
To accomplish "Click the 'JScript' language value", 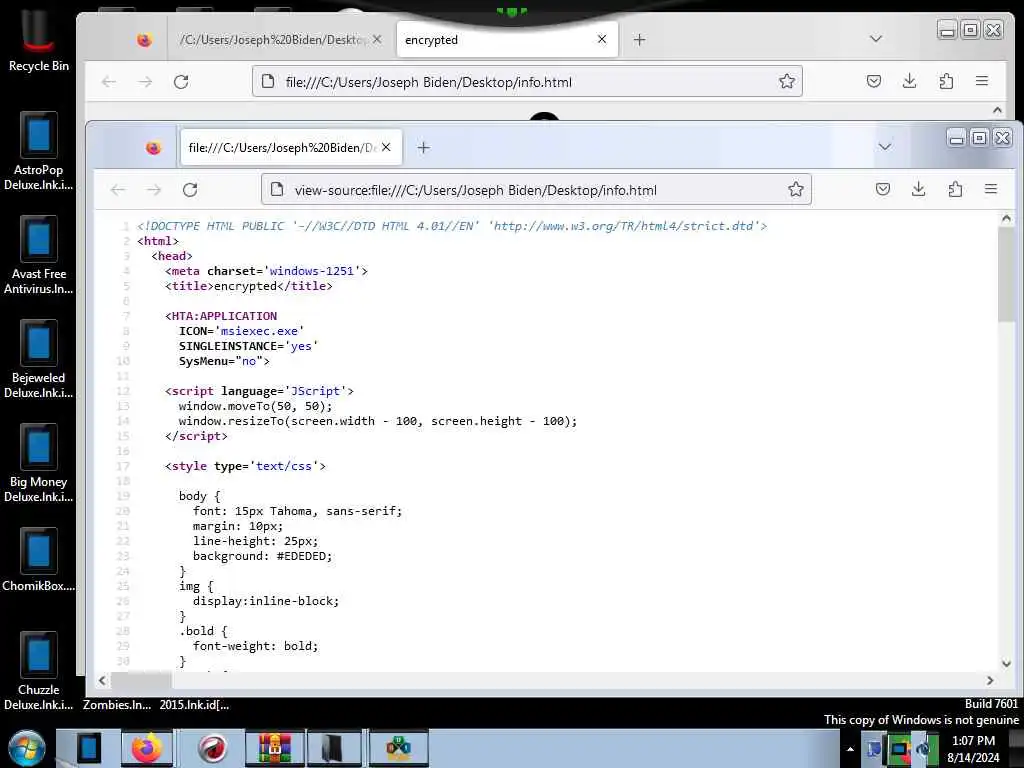I will pyautogui.click(x=315, y=391).
